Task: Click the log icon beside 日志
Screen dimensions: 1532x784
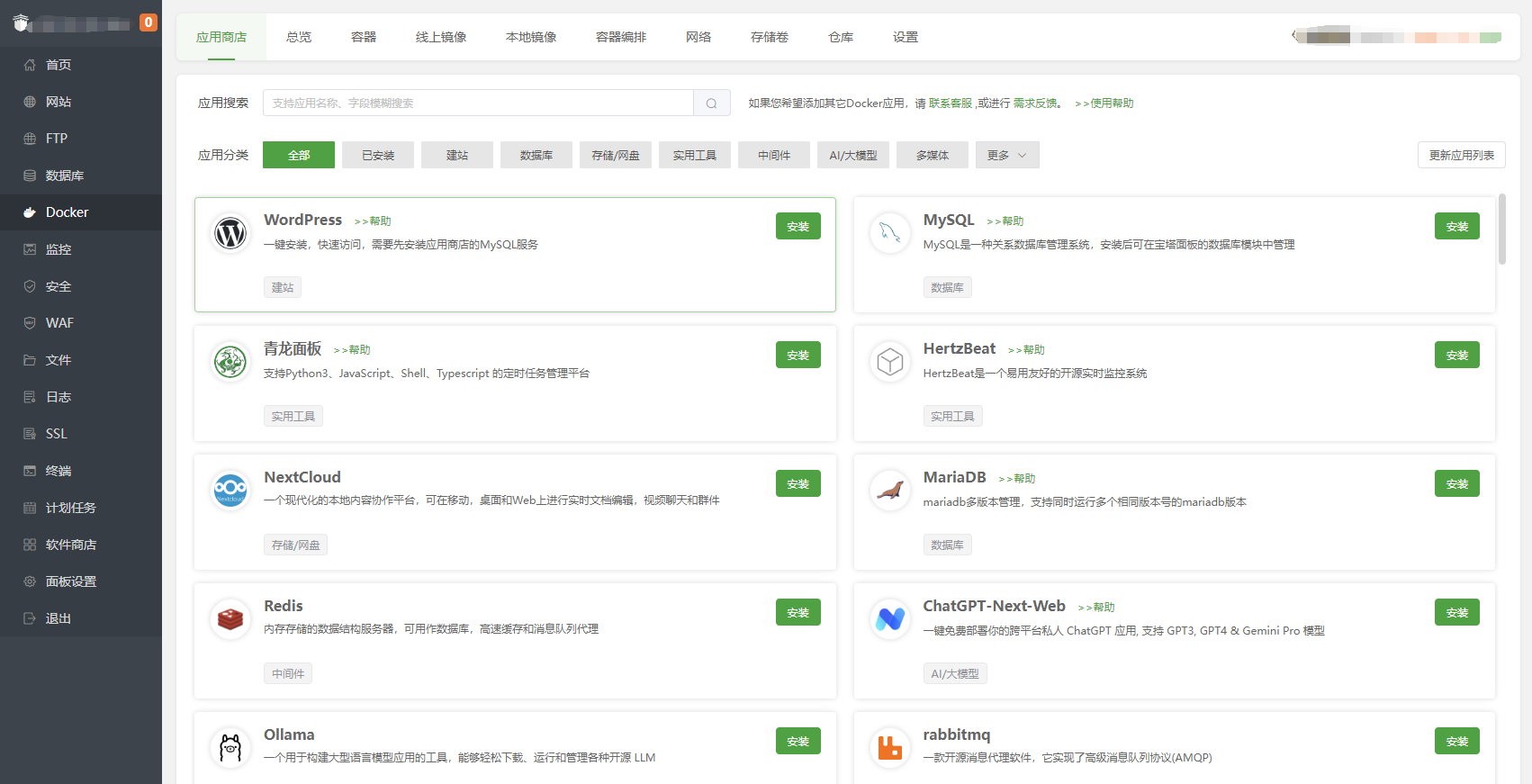Action: pos(30,397)
